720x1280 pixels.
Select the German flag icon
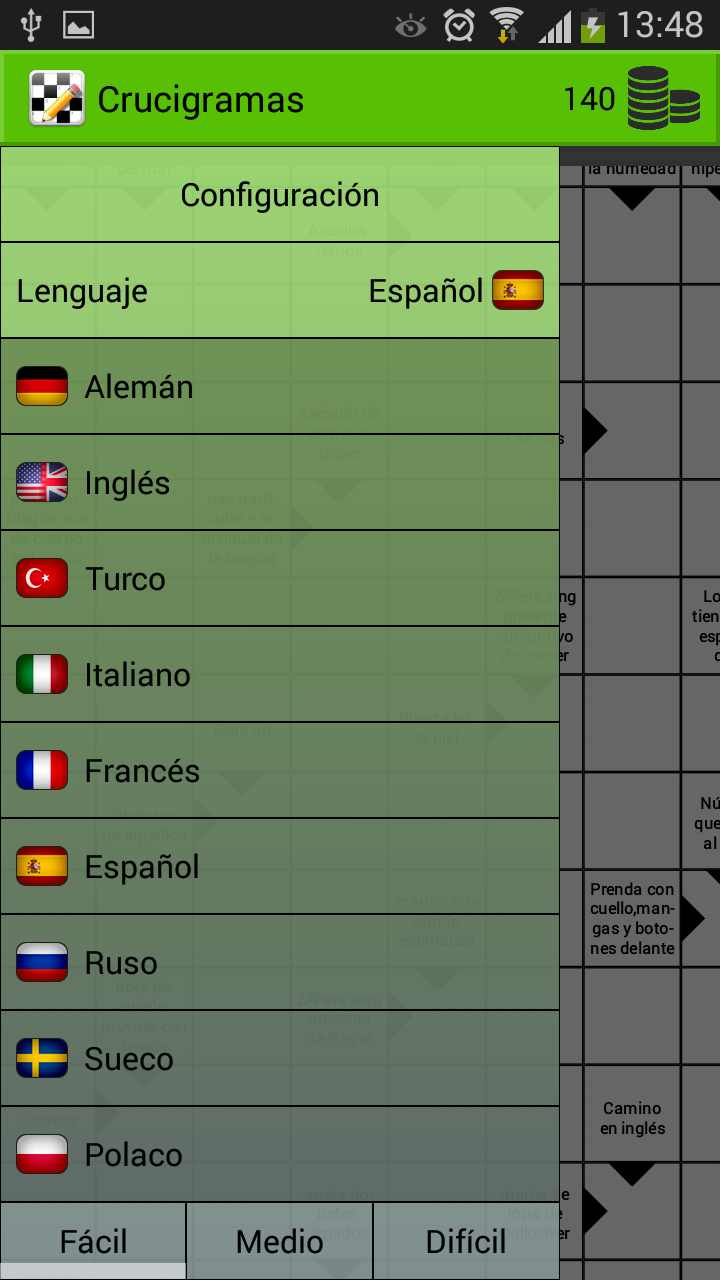42,386
